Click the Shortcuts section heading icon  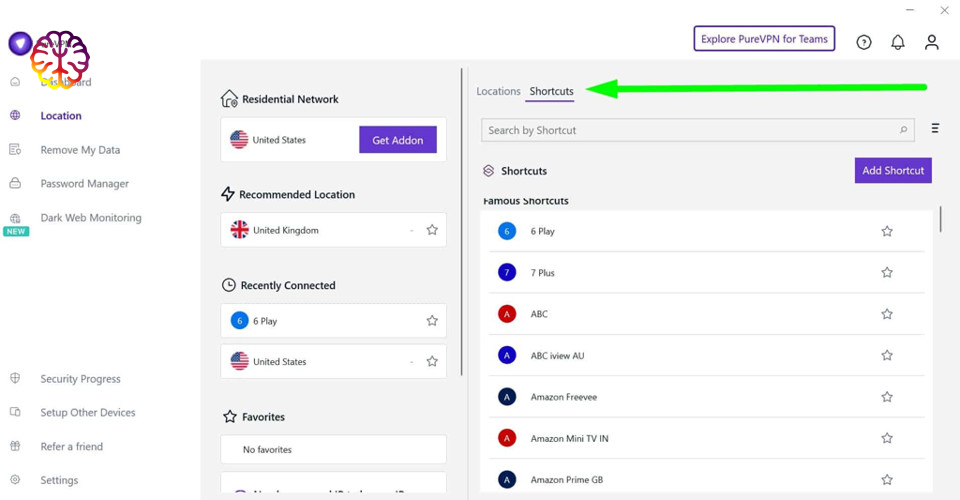tap(488, 171)
